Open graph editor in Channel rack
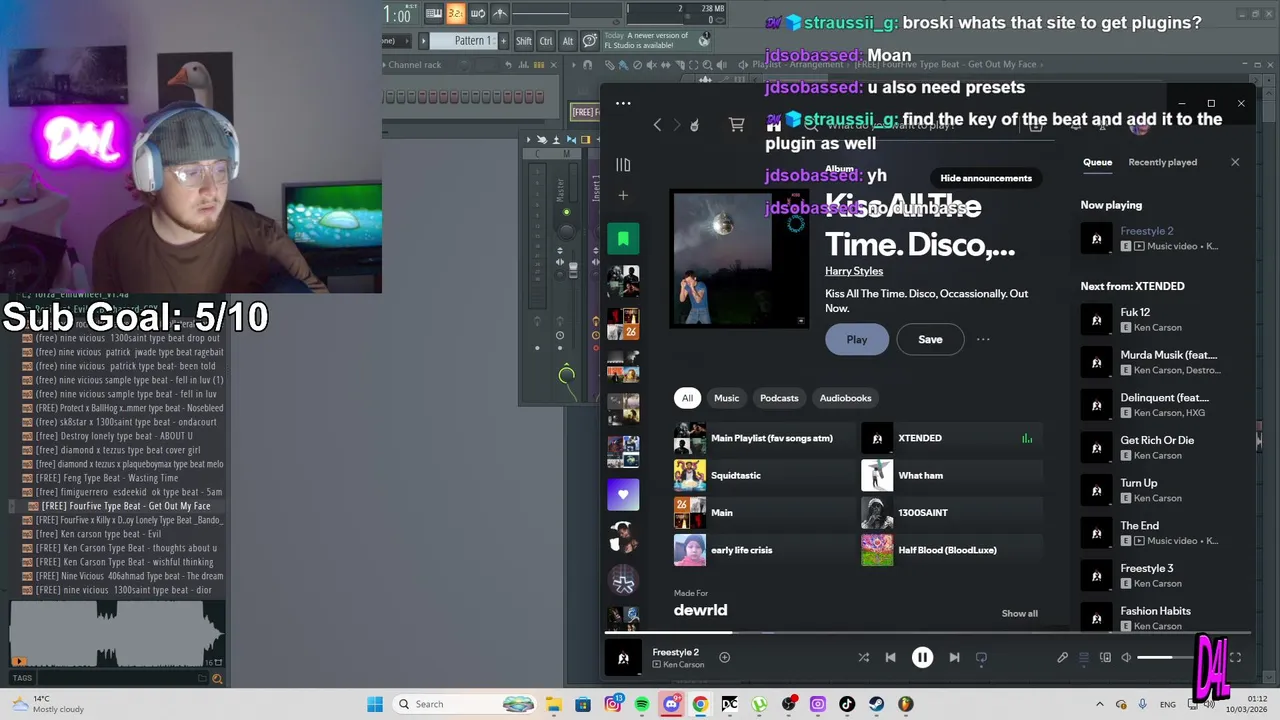This screenshot has height=720, width=1280. (x=523, y=65)
